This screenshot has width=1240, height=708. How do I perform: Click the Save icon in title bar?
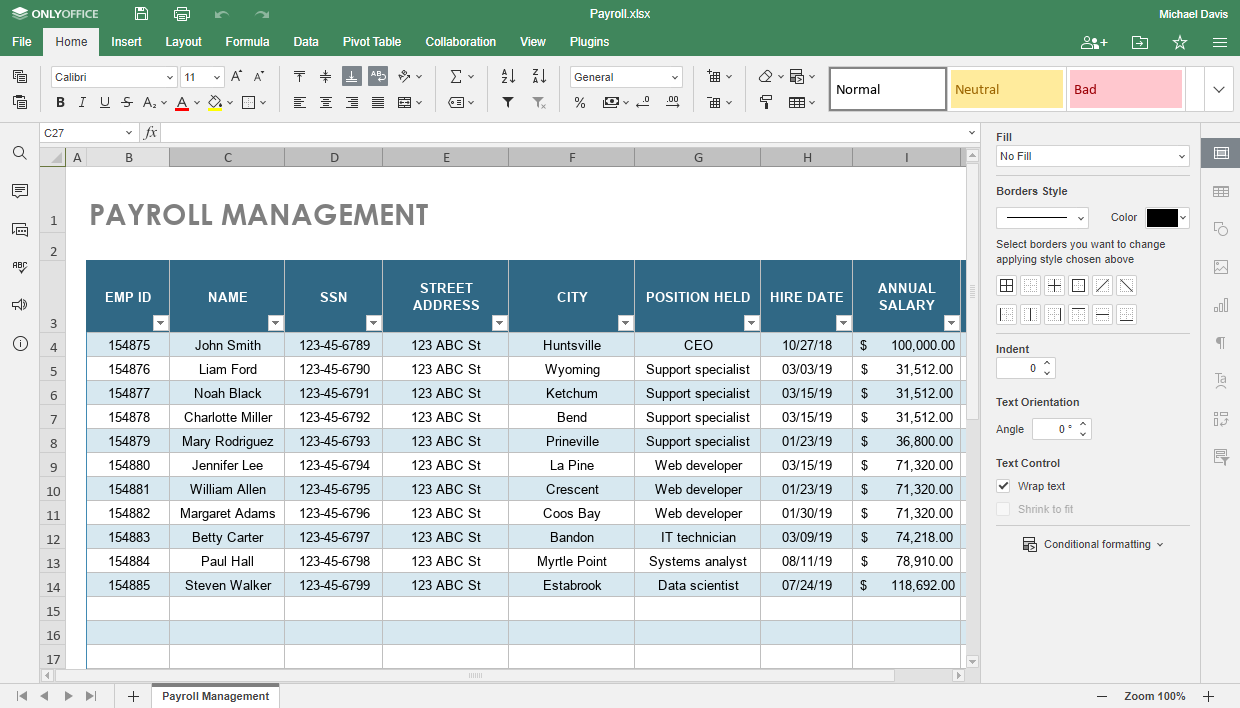[x=141, y=14]
